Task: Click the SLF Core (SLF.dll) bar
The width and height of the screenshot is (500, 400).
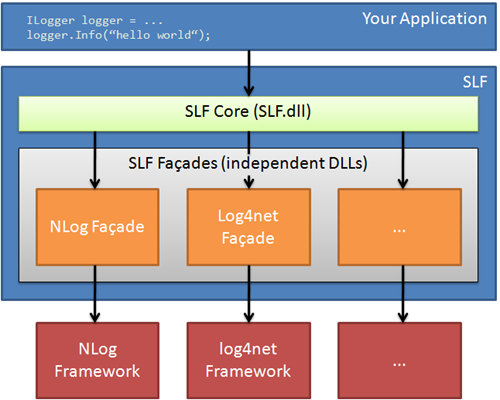Action: pos(248,114)
